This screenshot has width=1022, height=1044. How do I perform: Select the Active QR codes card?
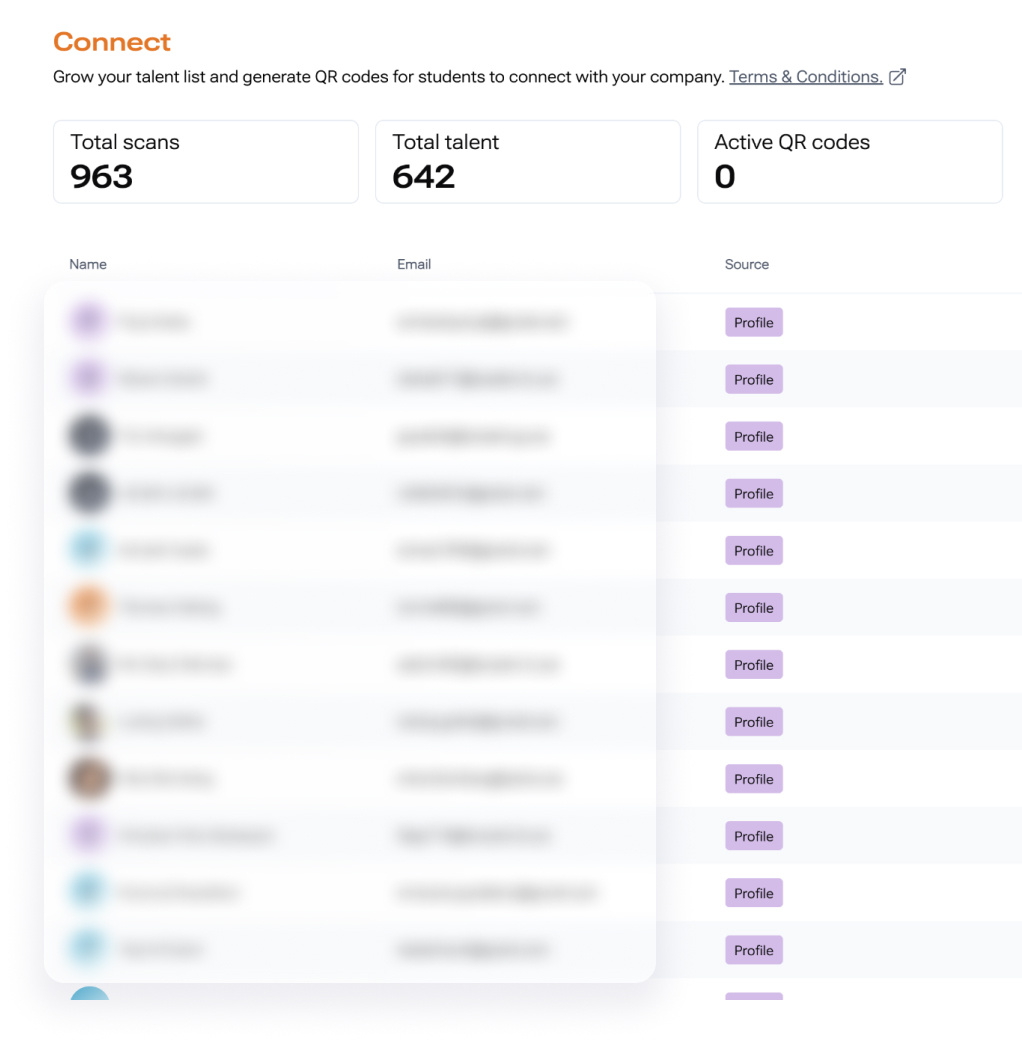click(849, 162)
